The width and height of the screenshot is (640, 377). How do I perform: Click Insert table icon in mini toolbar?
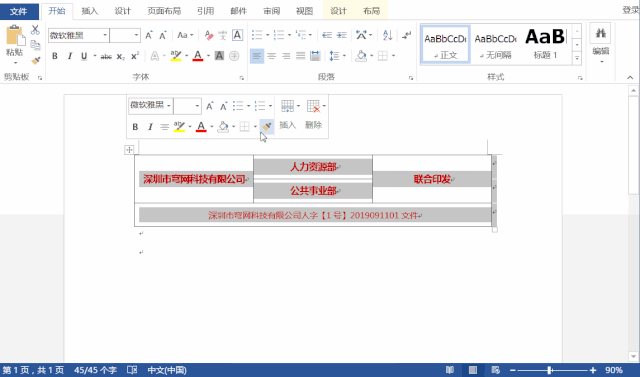coord(287,106)
